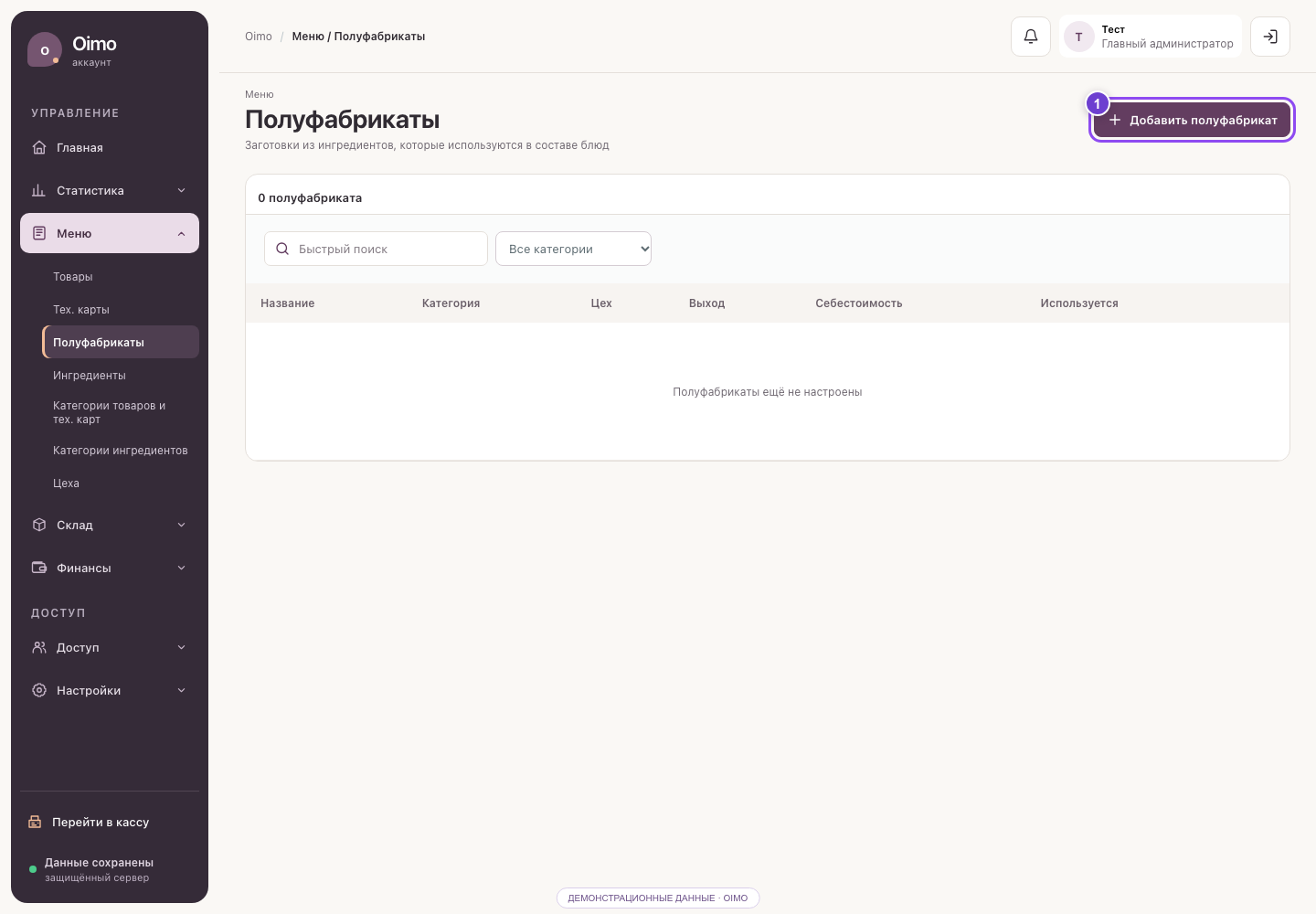Image resolution: width=1316 pixels, height=914 pixels.
Task: Click the logout arrow icon
Action: pos(1270,37)
